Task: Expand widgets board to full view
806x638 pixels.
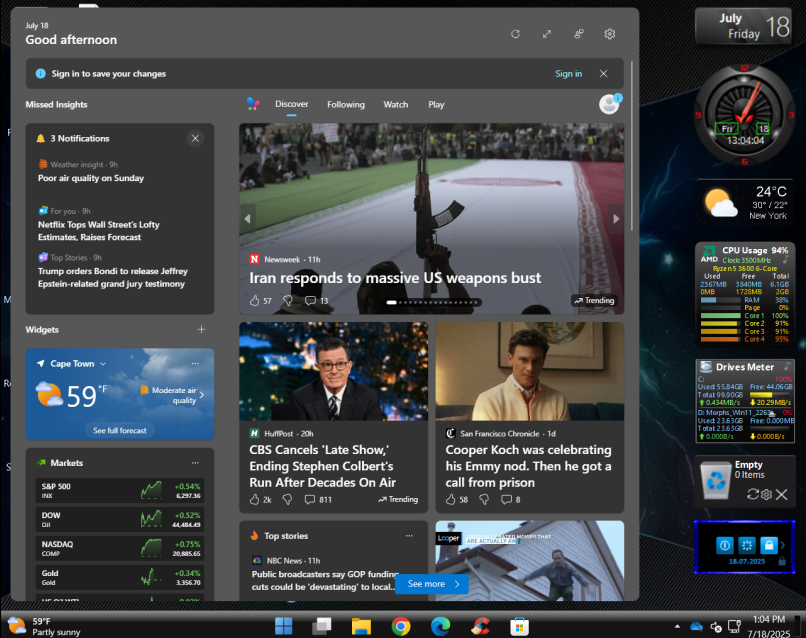Action: (x=547, y=34)
